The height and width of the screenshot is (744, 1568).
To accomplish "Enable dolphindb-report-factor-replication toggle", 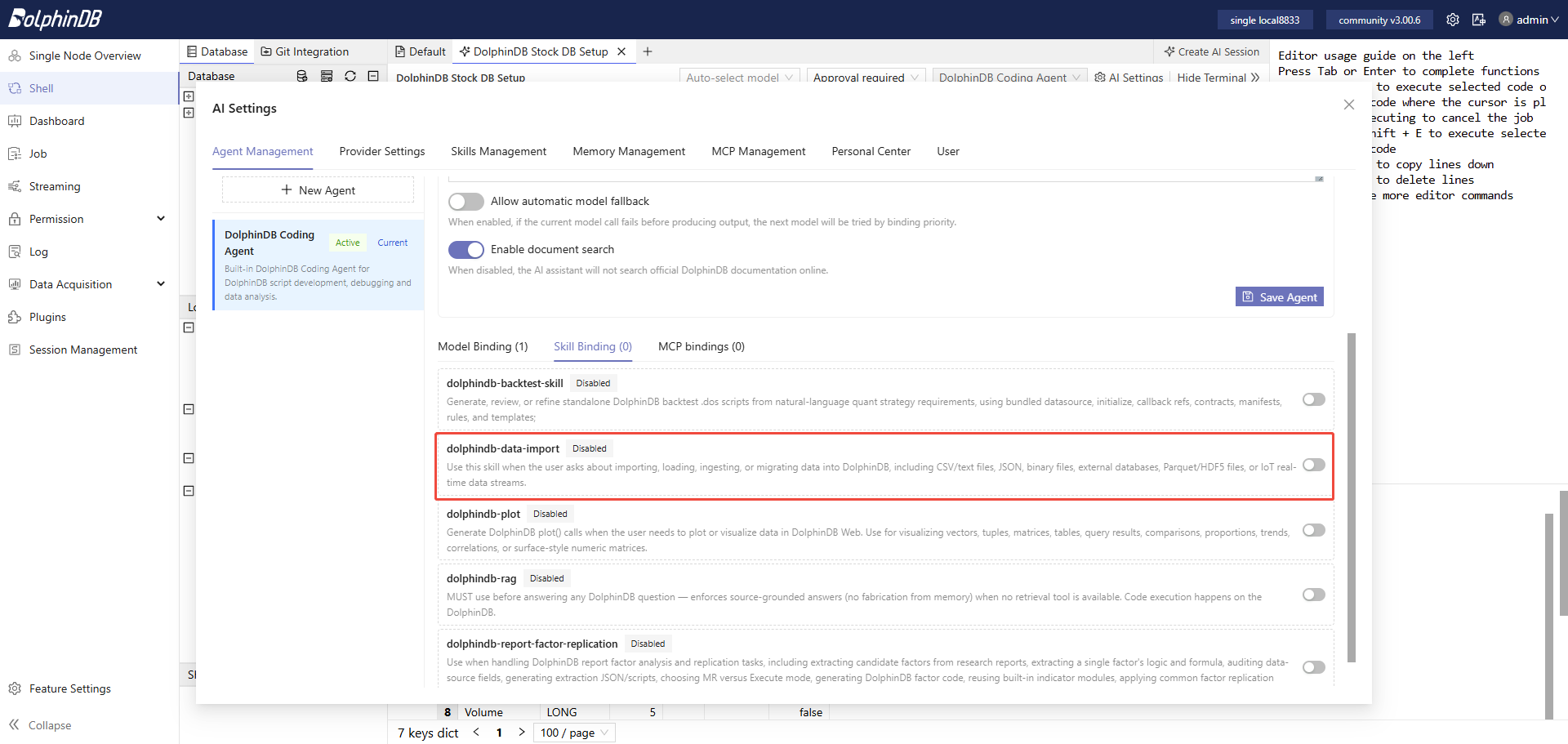I will pyautogui.click(x=1314, y=667).
